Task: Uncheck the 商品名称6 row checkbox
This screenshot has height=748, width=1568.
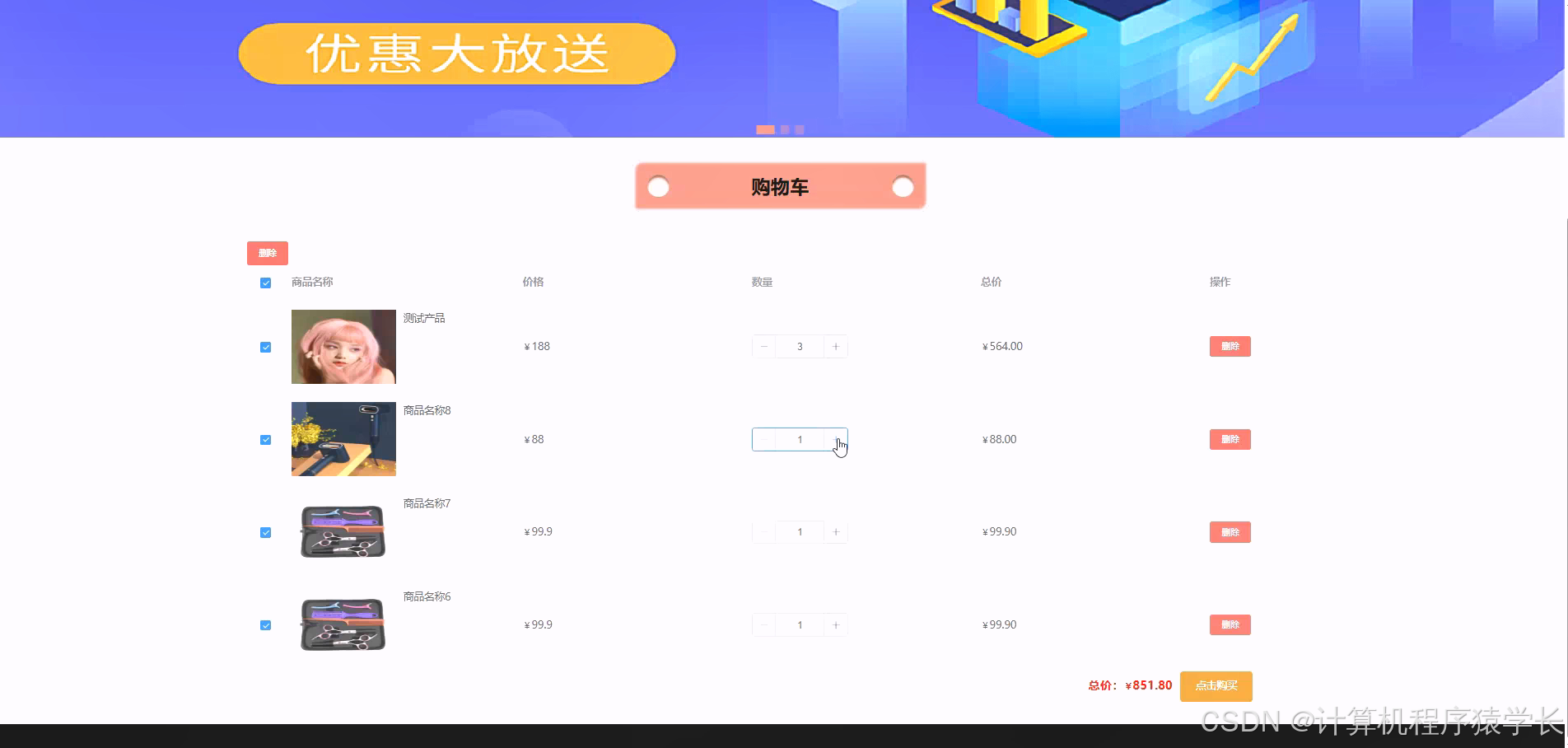Action: pos(265,624)
